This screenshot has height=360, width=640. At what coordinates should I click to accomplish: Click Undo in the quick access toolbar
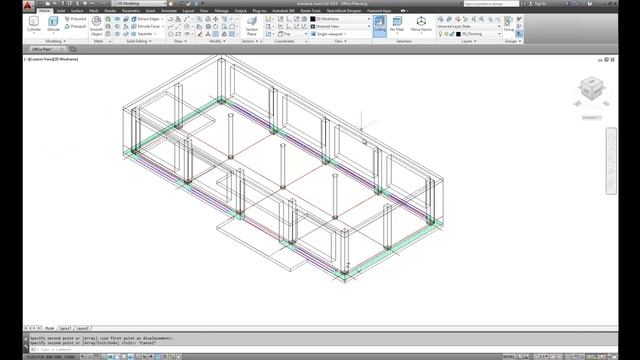tap(92, 3)
